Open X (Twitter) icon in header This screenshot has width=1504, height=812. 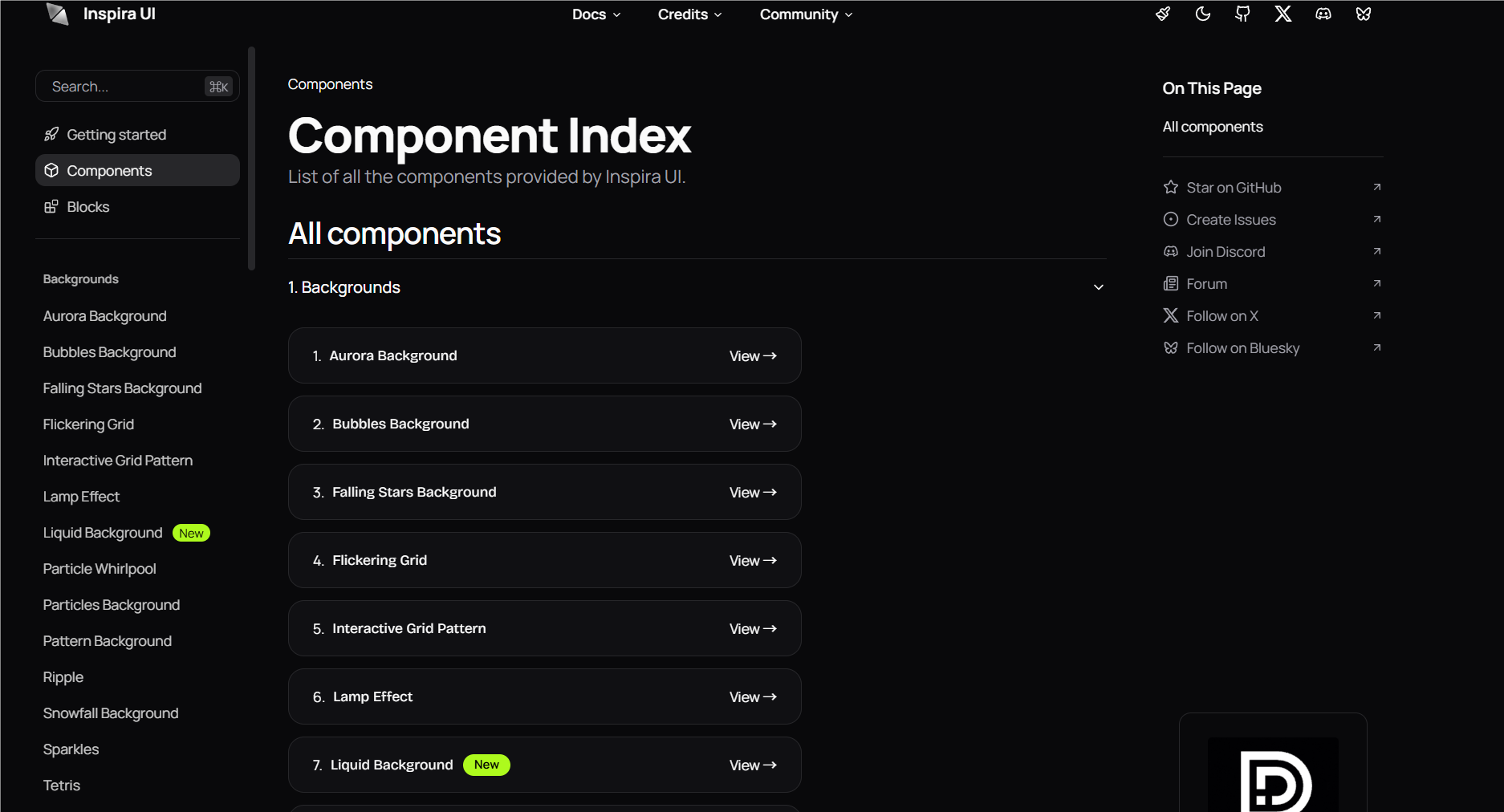(x=1283, y=14)
